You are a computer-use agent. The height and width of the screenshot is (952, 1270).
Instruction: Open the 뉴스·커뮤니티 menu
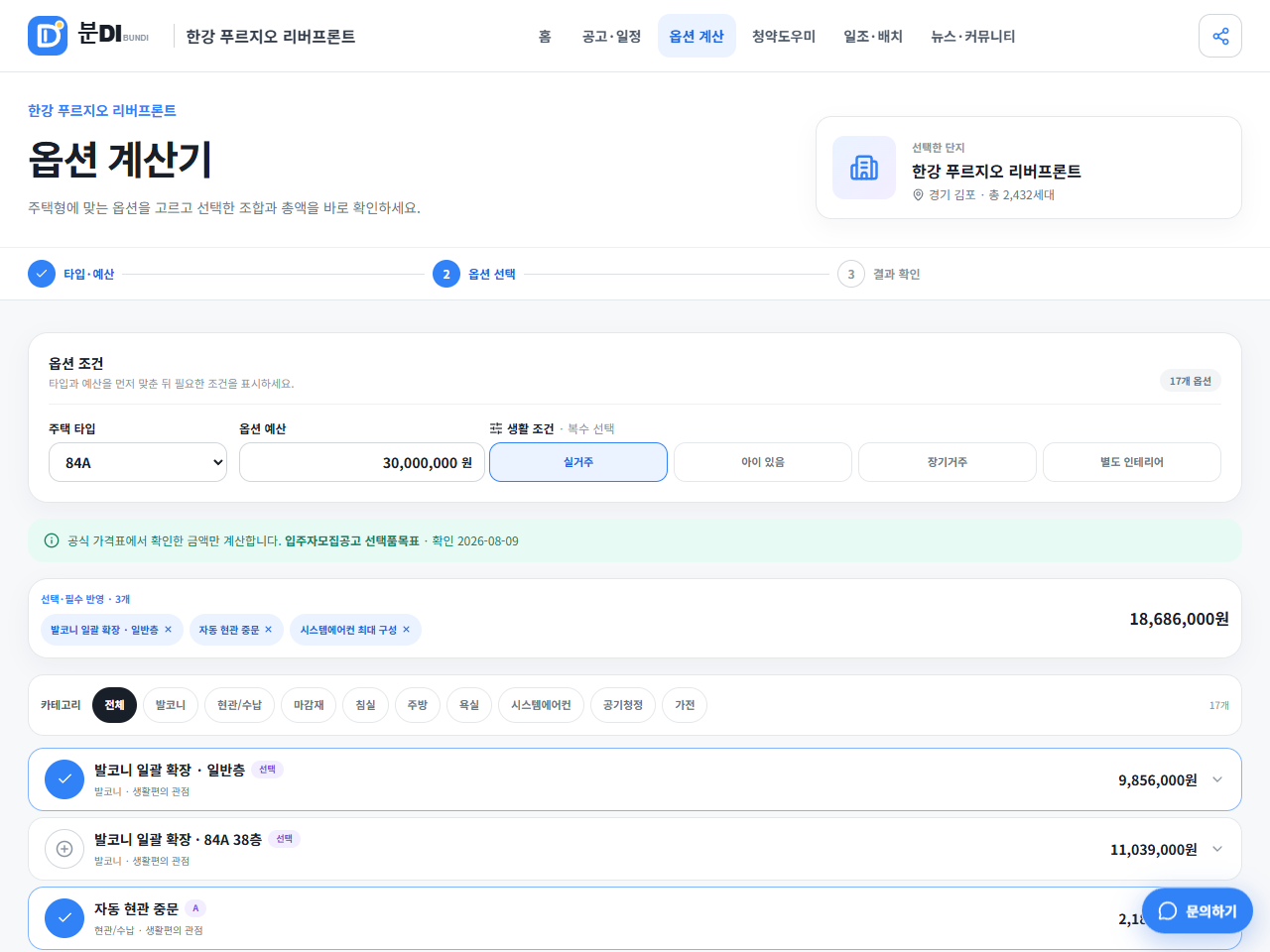972,36
